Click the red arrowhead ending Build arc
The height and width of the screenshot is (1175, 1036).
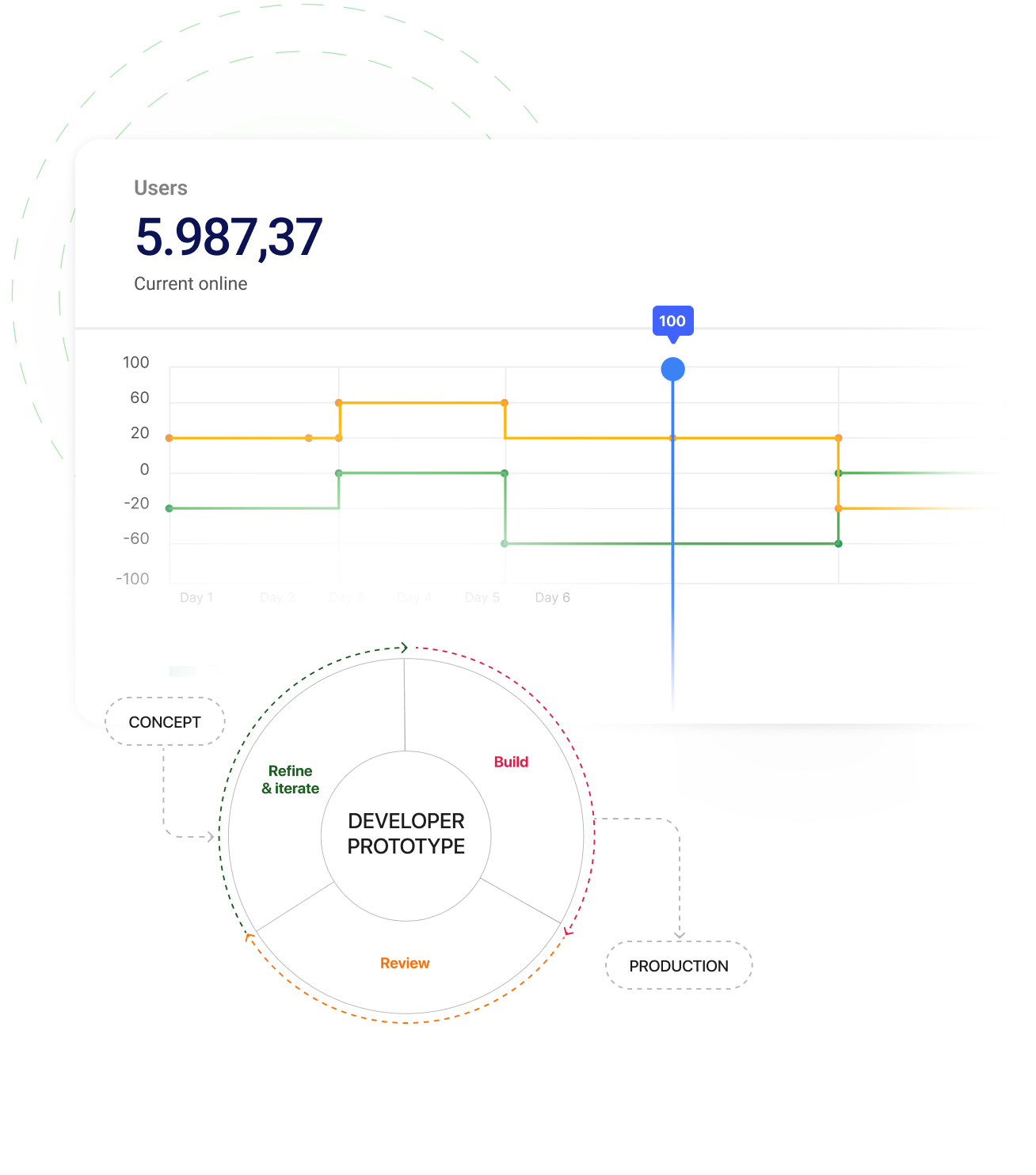pos(567,930)
